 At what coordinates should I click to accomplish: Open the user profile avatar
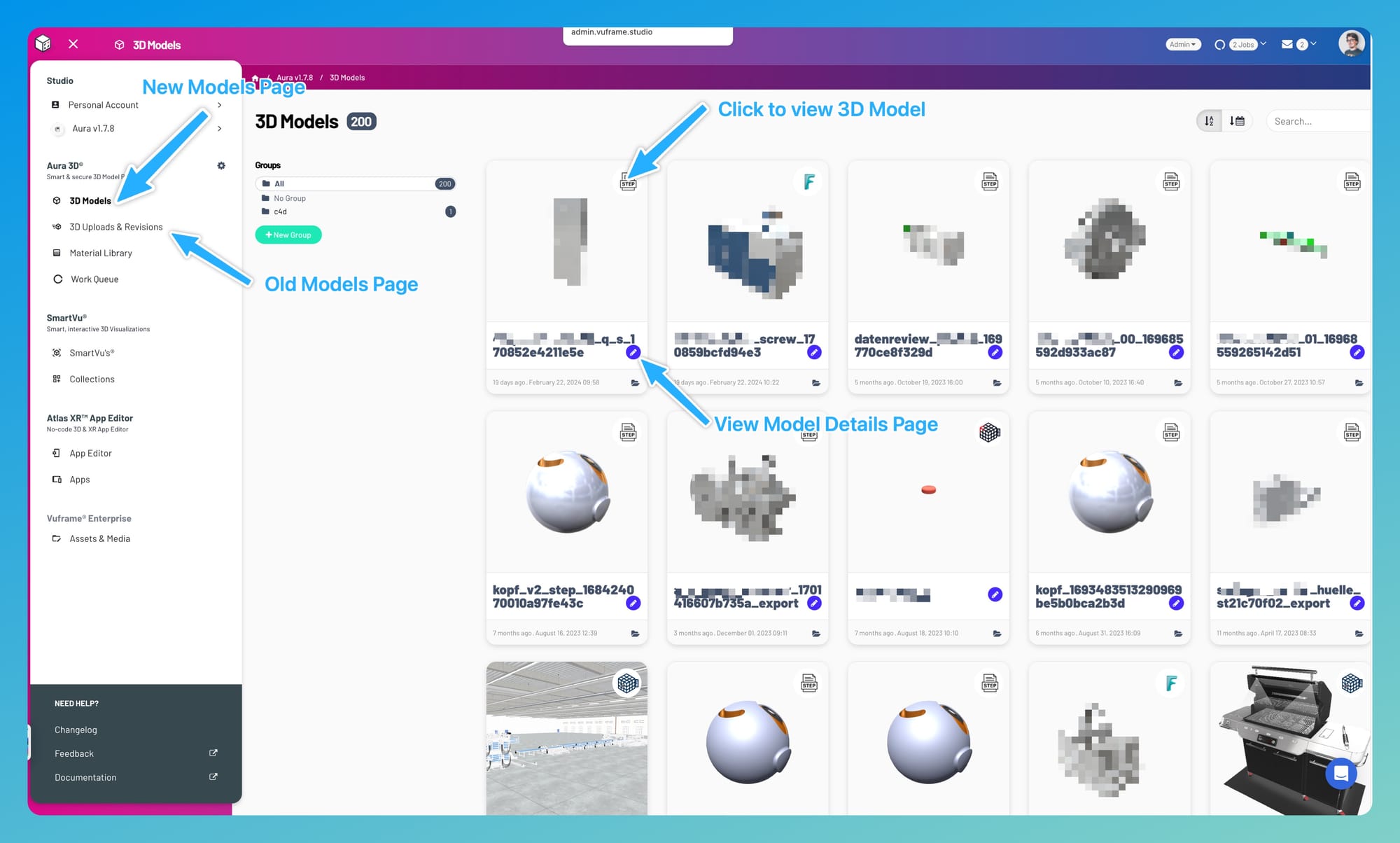coord(1352,43)
